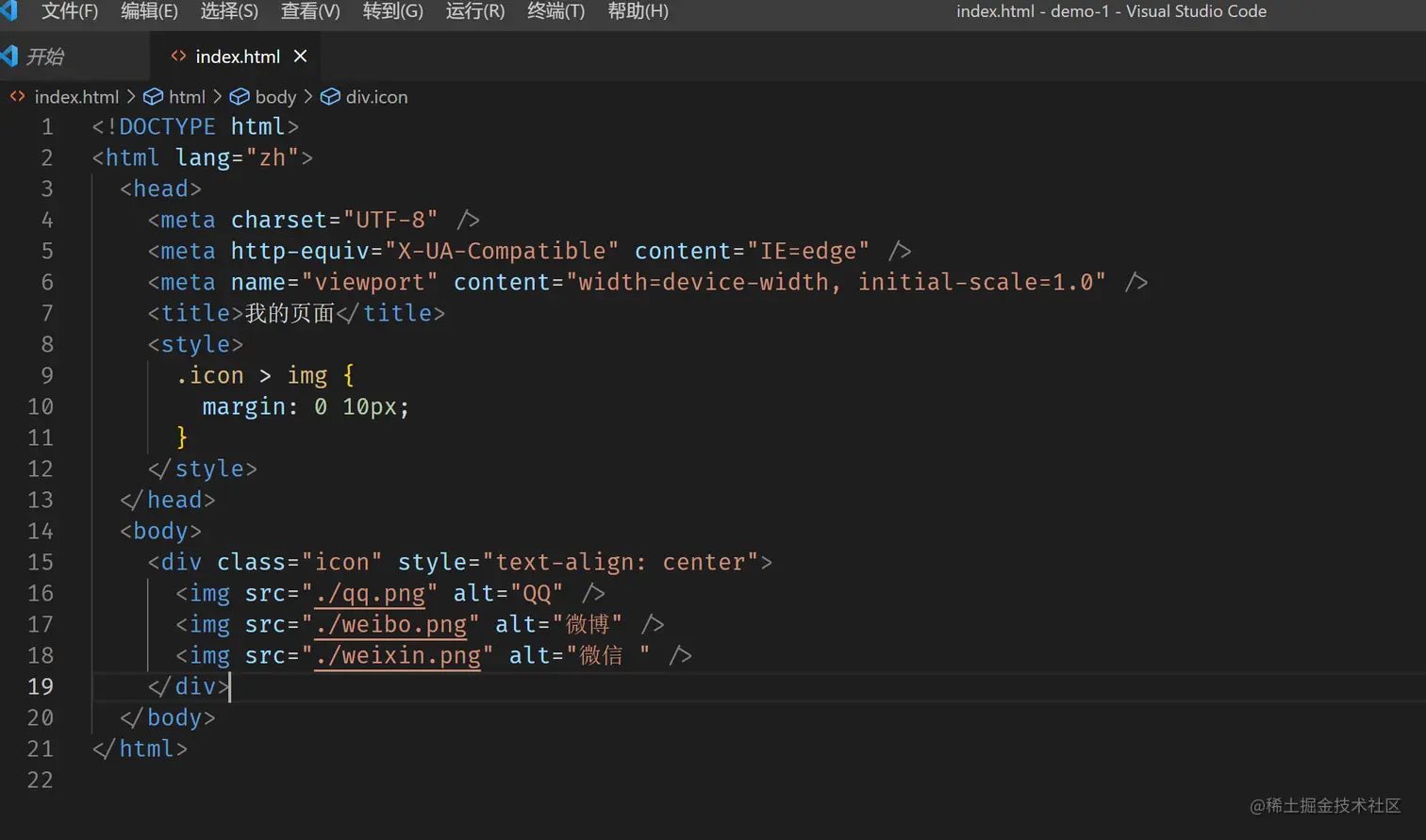Click the closing </head> tag
This screenshot has width=1426, height=840.
click(168, 500)
